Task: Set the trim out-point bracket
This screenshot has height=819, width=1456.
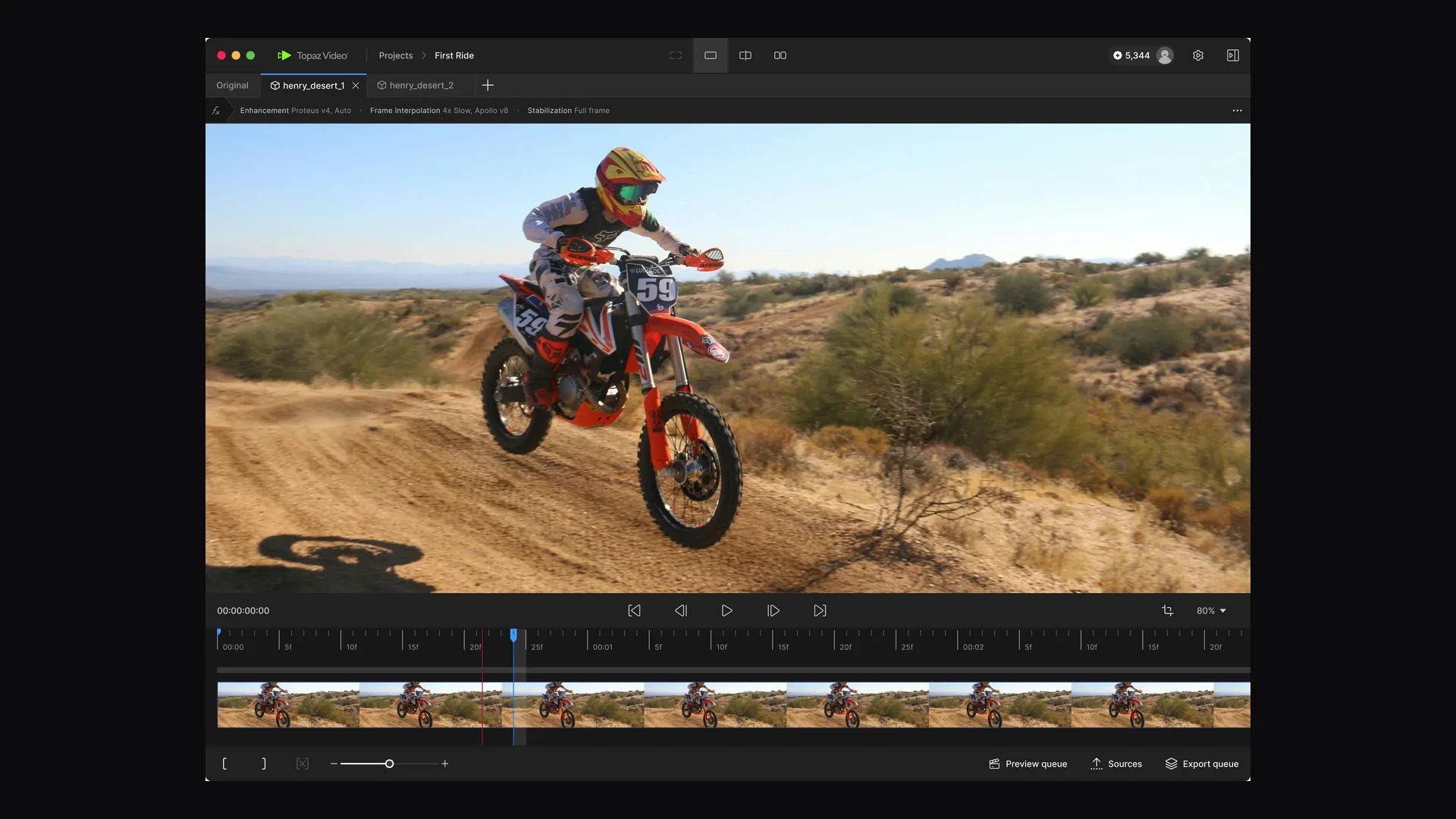Action: click(x=263, y=764)
